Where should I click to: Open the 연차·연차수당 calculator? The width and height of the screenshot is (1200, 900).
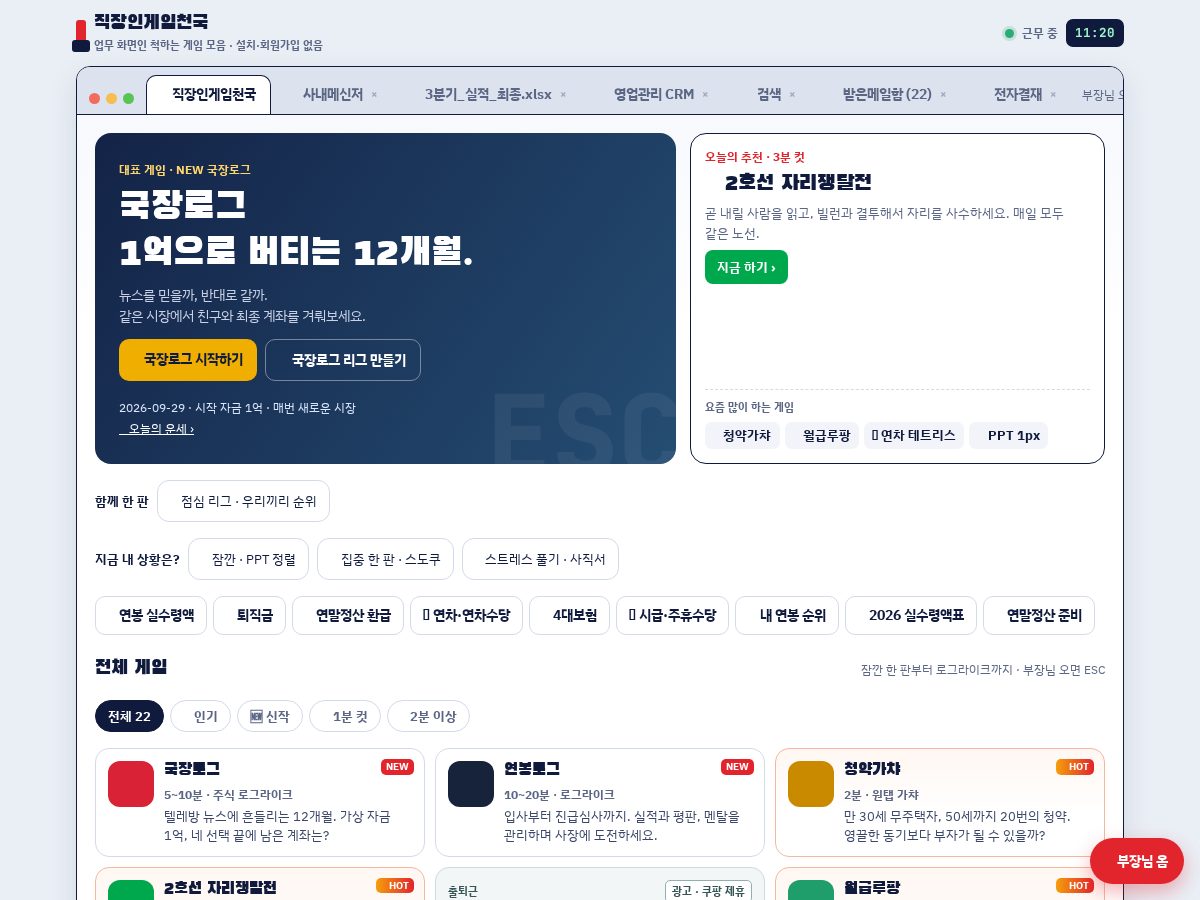467,616
